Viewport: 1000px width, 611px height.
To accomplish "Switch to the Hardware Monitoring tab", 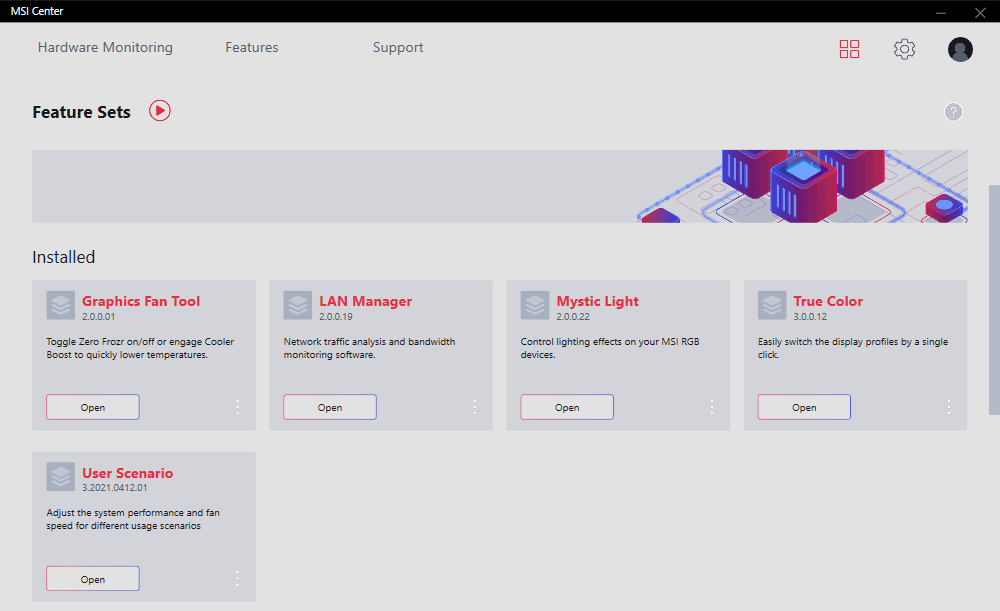I will pos(105,47).
